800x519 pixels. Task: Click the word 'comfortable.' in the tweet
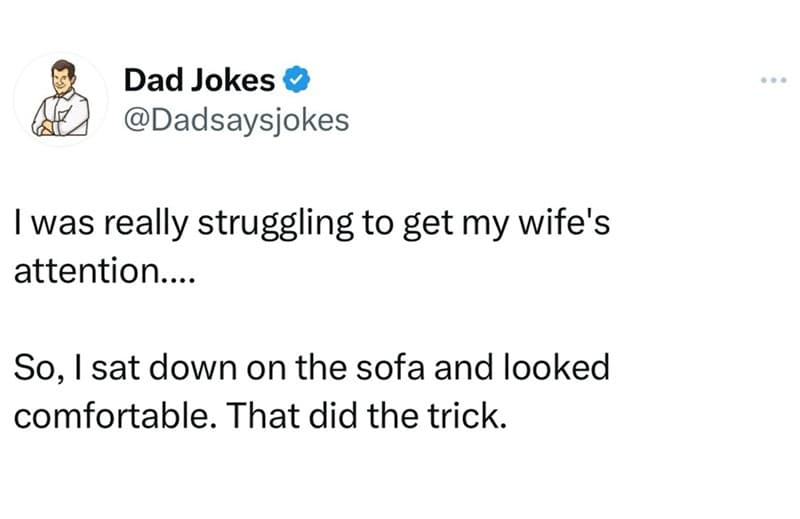tap(112, 415)
